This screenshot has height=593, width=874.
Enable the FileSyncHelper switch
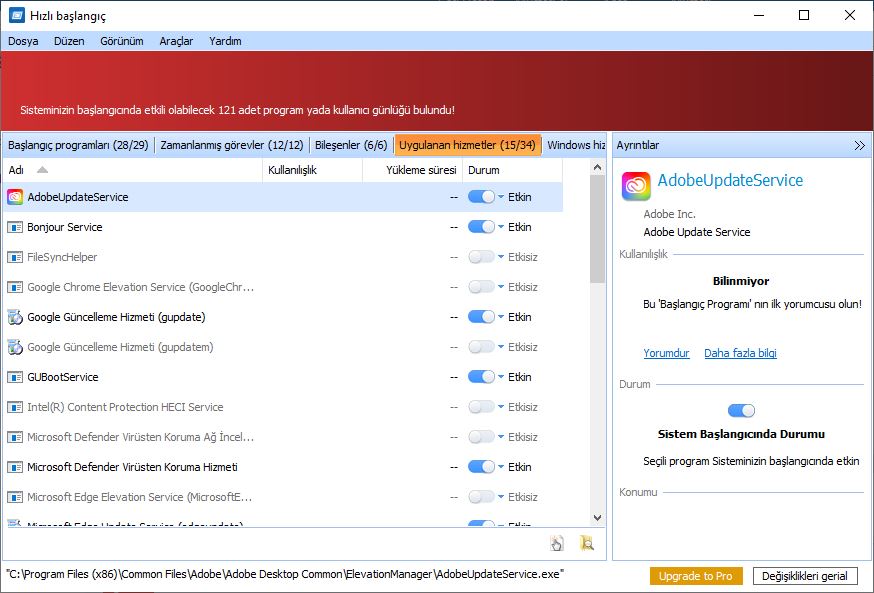point(482,257)
